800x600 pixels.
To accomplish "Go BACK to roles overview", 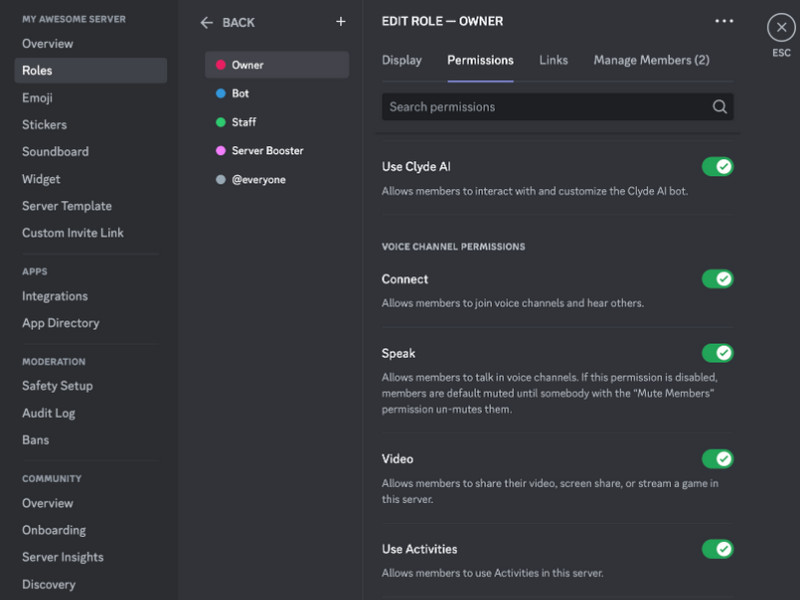I will pyautogui.click(x=238, y=22).
